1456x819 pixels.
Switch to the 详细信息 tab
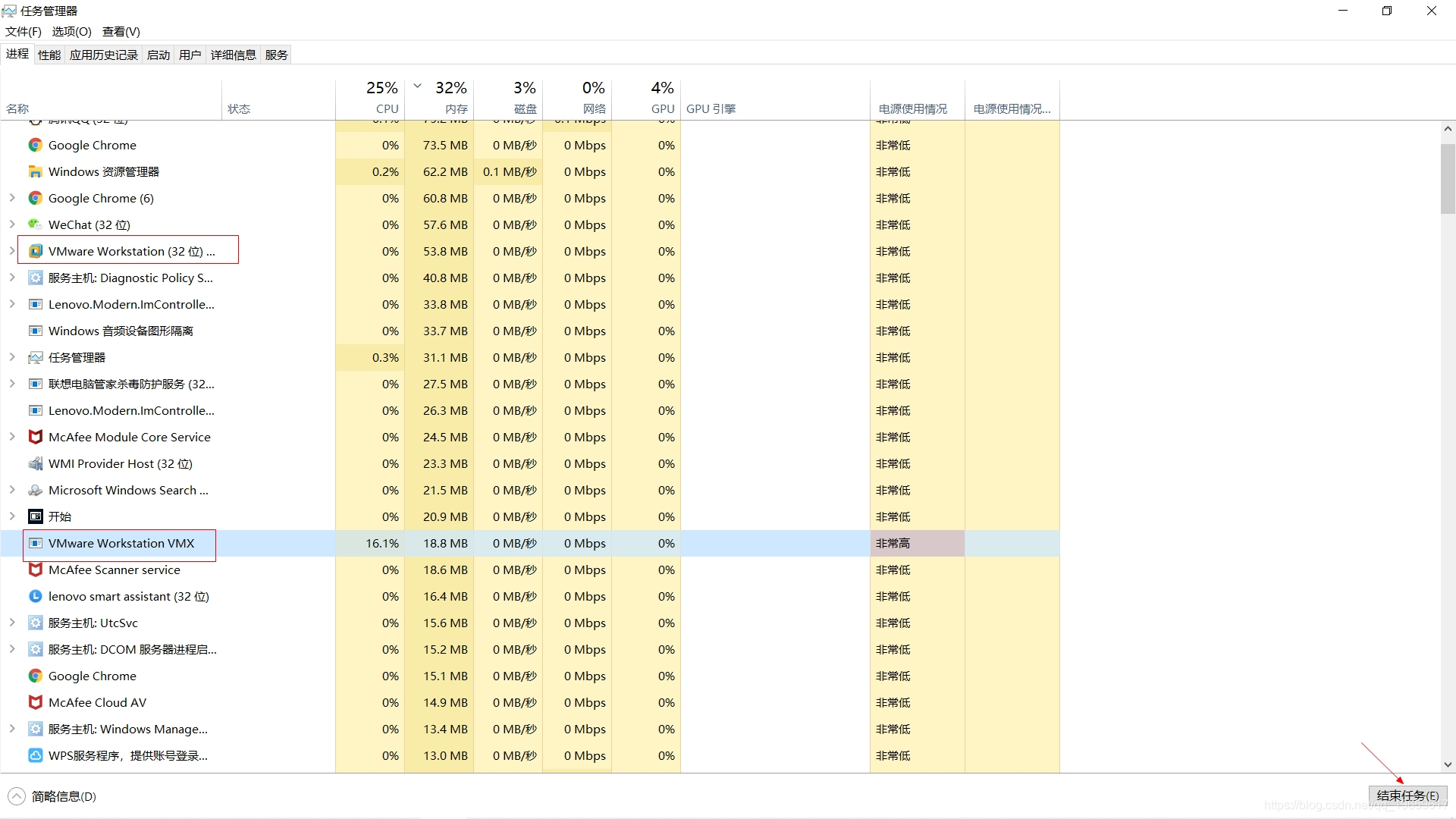[234, 55]
